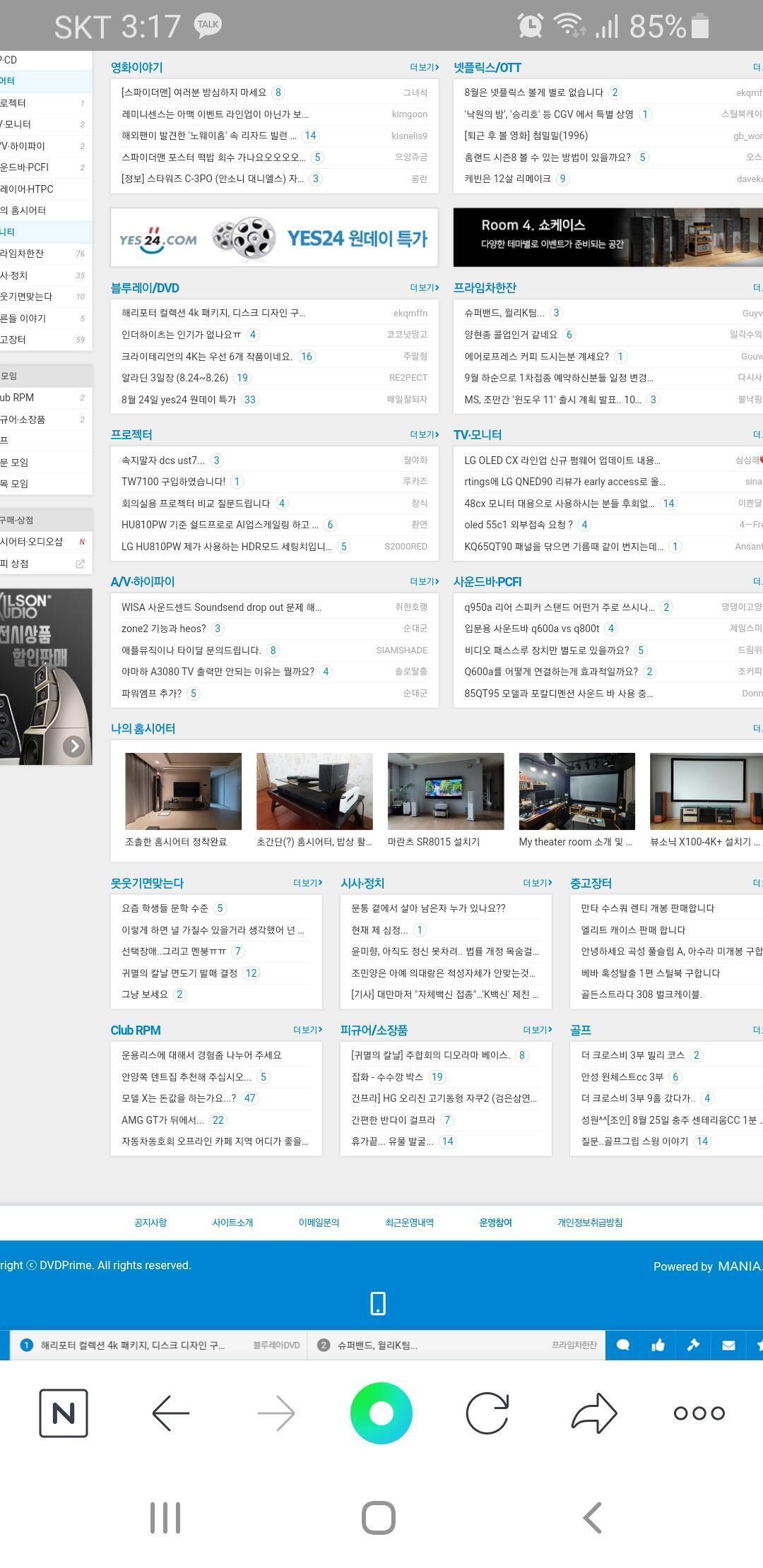Open post '8월 24일 yes24 원데이 특가'

click(179, 400)
